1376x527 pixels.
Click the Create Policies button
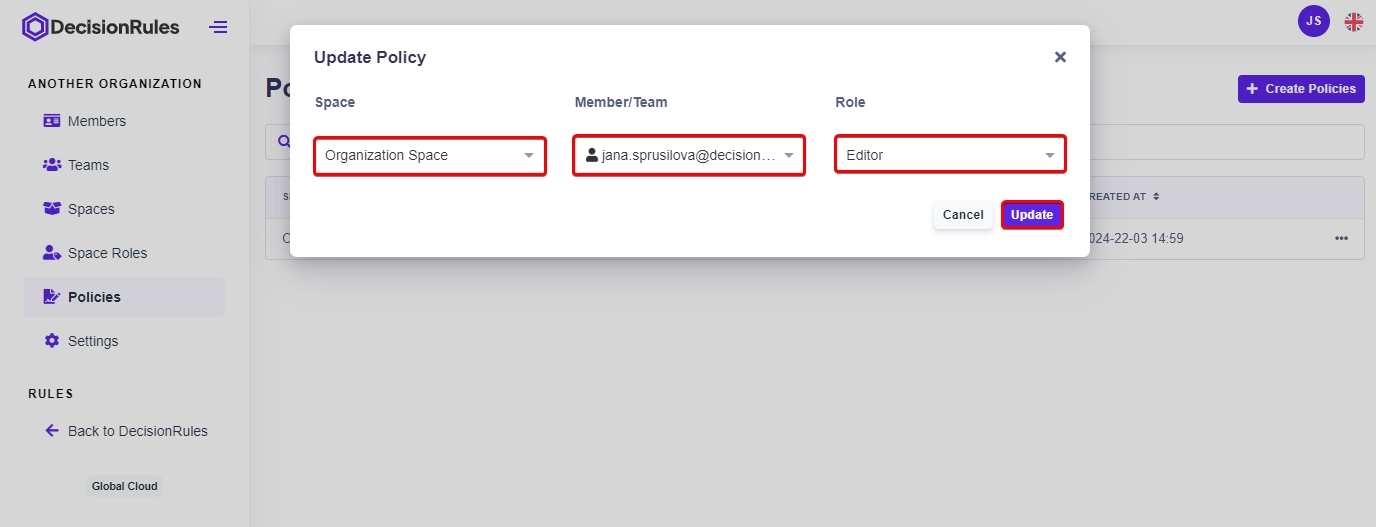(x=1301, y=89)
